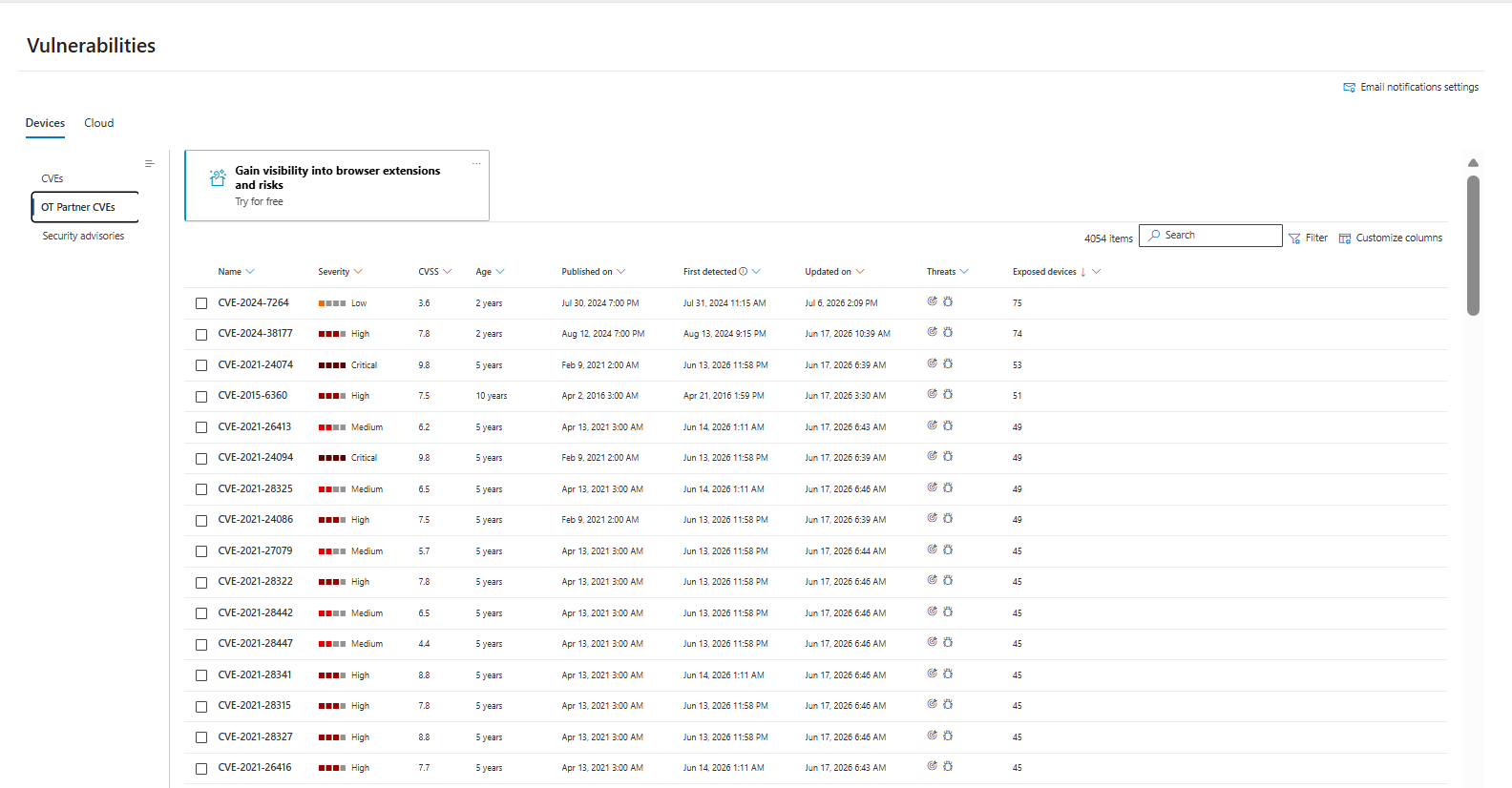Click the Exposed devices sort arrow
The height and width of the screenshot is (788, 1512).
(1082, 272)
